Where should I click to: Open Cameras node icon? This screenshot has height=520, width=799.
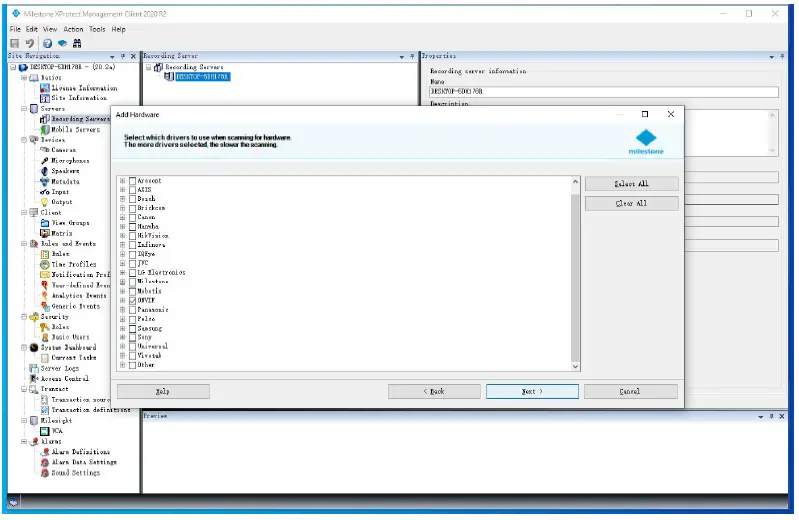pyautogui.click(x=45, y=150)
